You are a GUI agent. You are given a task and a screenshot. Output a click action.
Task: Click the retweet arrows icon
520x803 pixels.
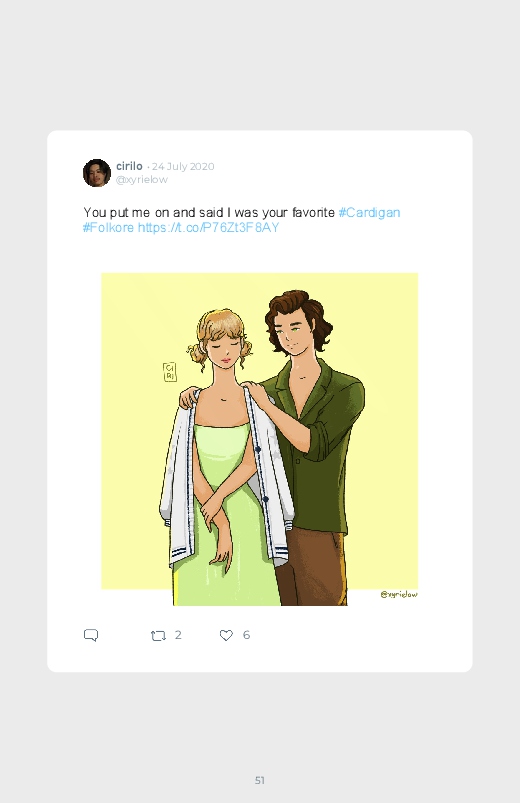coord(158,636)
